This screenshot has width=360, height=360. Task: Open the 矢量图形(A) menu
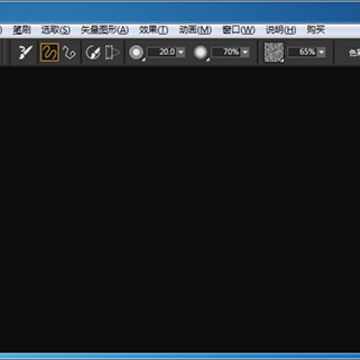click(105, 30)
